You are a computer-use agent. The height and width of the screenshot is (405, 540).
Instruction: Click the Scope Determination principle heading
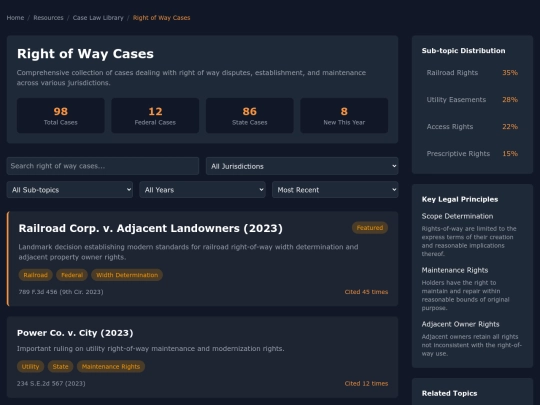457,216
